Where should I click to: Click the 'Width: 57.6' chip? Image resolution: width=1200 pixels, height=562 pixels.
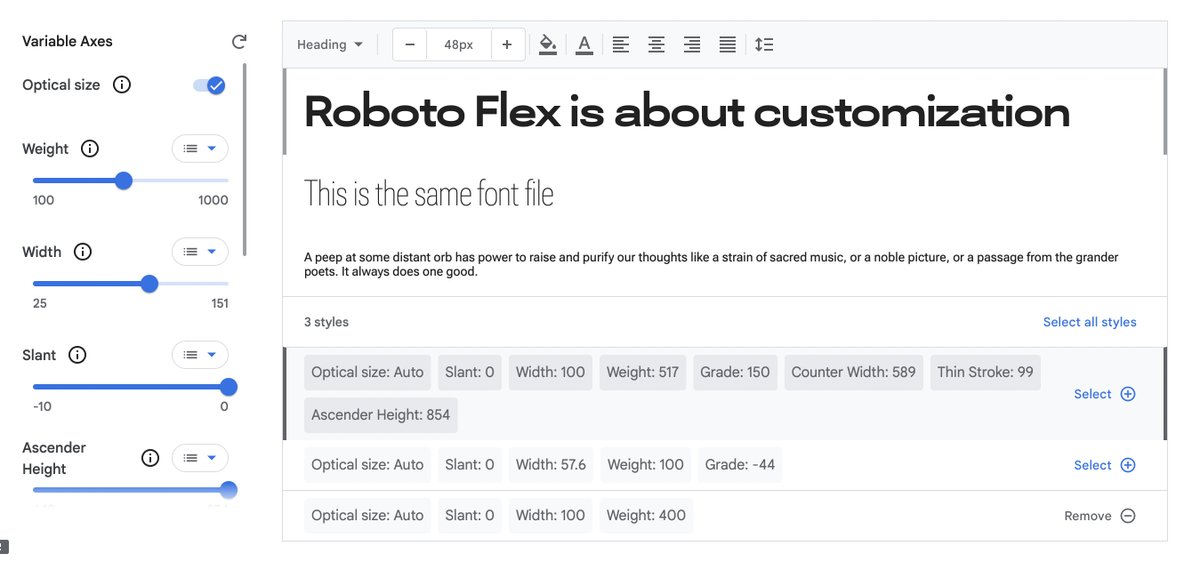pos(551,465)
